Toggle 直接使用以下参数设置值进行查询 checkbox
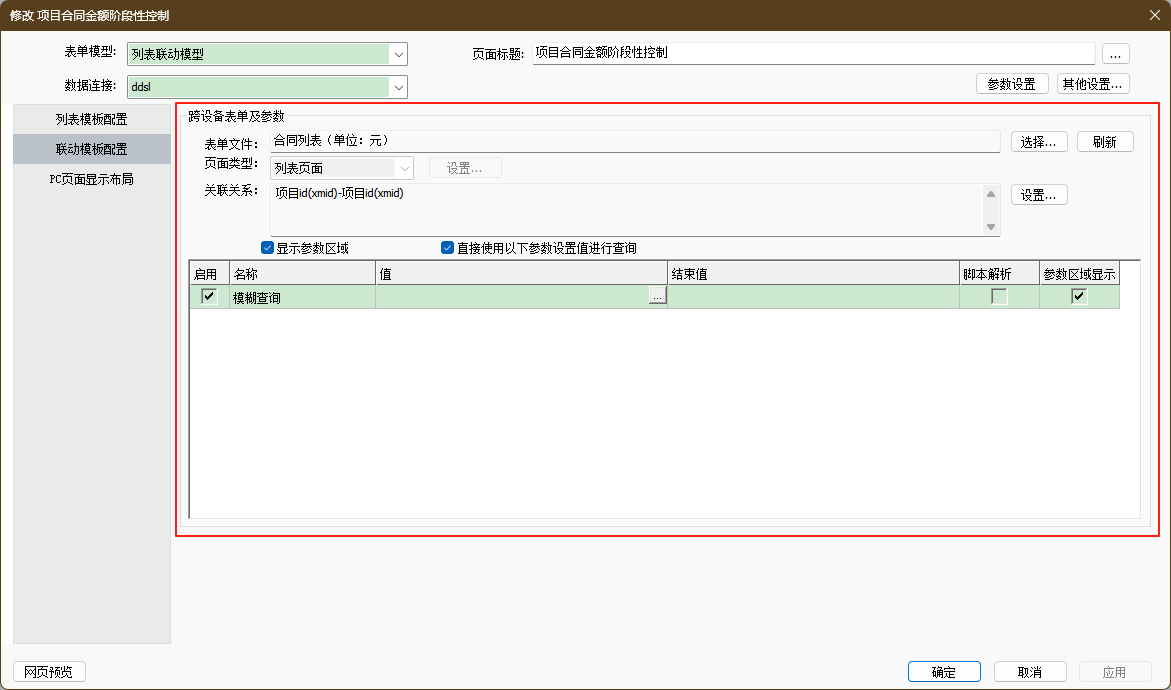The width and height of the screenshot is (1171, 690). point(448,248)
